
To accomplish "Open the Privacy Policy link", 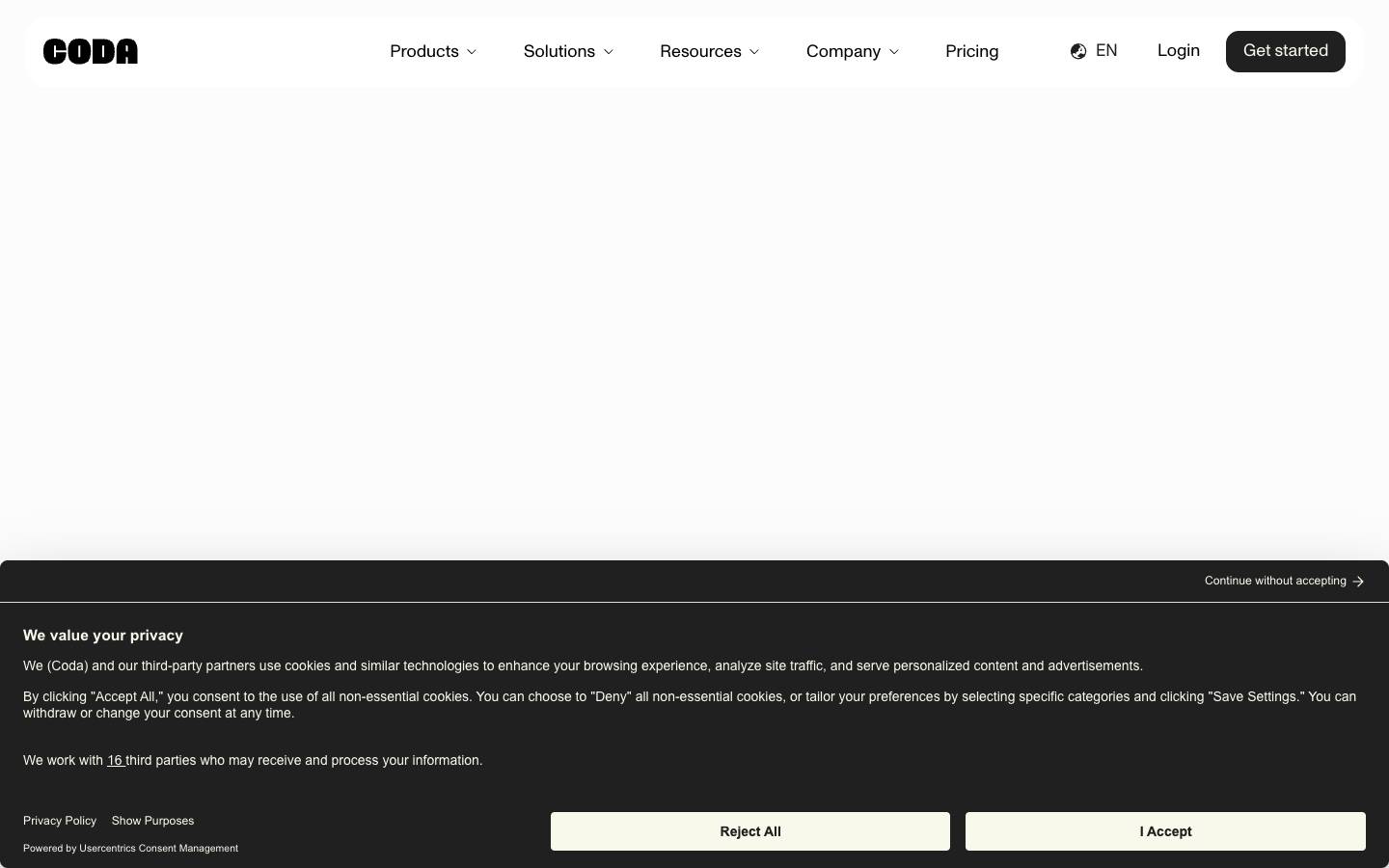I will point(60,821).
